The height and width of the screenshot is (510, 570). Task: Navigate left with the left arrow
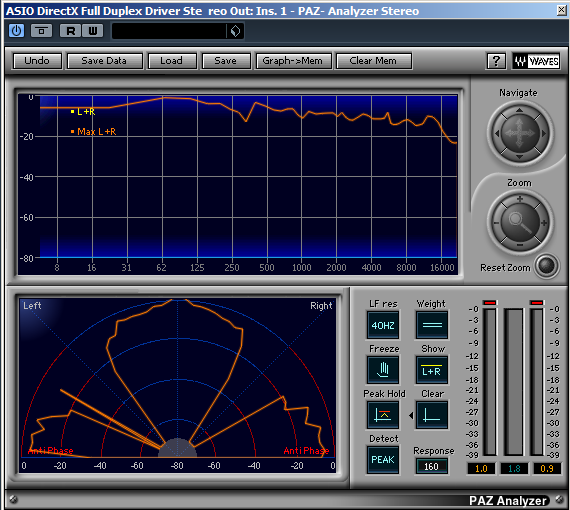(496, 133)
